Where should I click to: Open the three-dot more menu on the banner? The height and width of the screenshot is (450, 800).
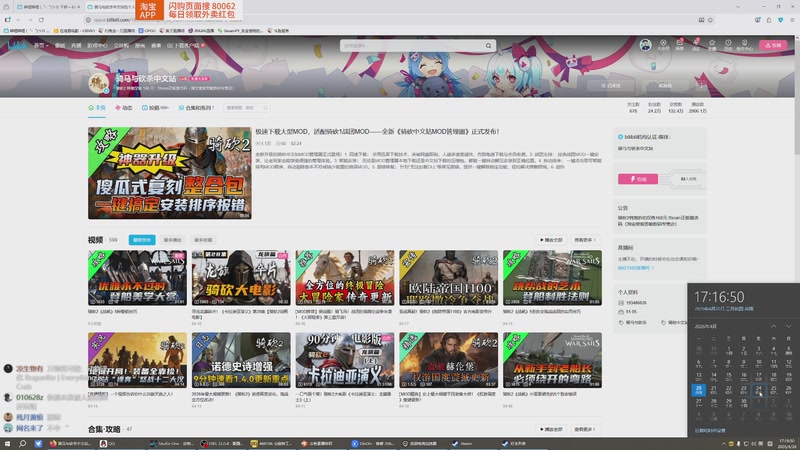(701, 86)
